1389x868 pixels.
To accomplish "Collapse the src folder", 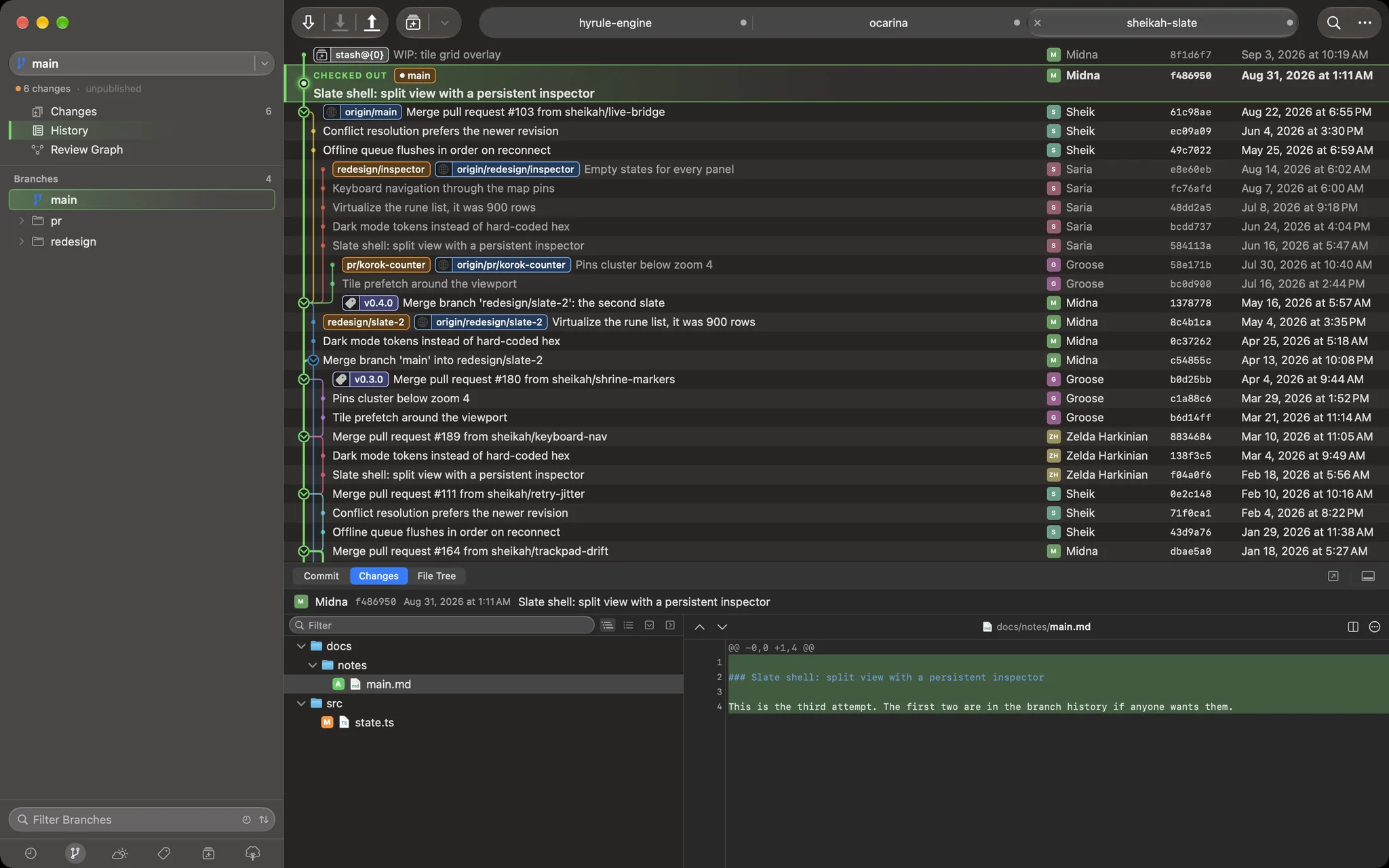I will point(301,703).
